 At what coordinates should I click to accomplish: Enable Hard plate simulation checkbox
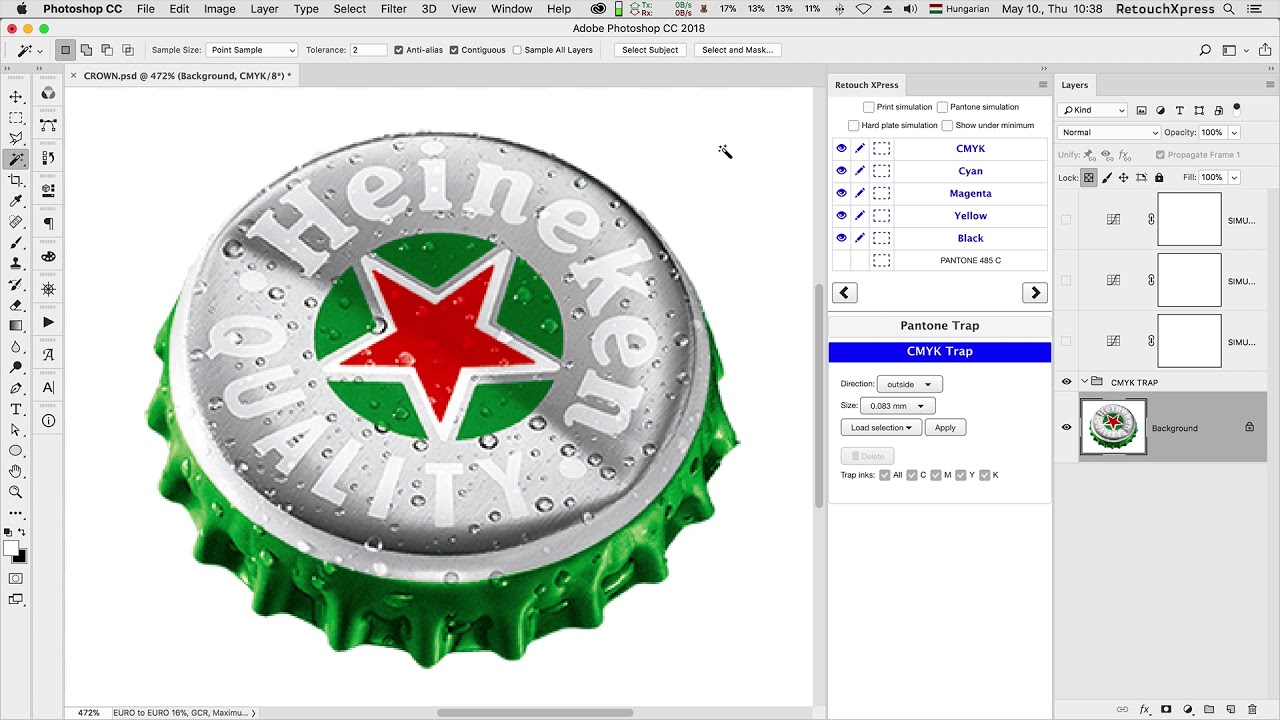[853, 126]
